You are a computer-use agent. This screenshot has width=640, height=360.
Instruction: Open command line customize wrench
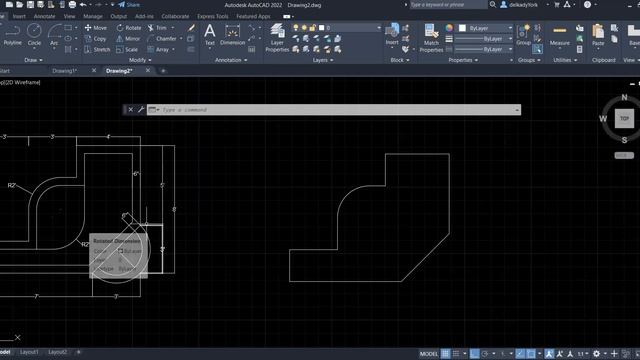[140, 109]
